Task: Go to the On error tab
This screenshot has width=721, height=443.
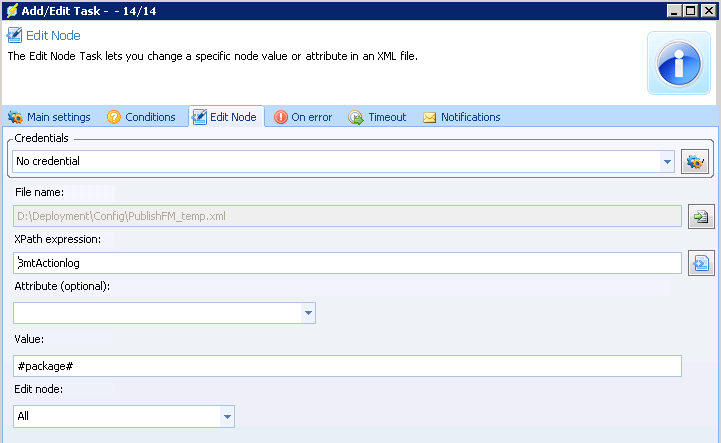Action: click(303, 117)
